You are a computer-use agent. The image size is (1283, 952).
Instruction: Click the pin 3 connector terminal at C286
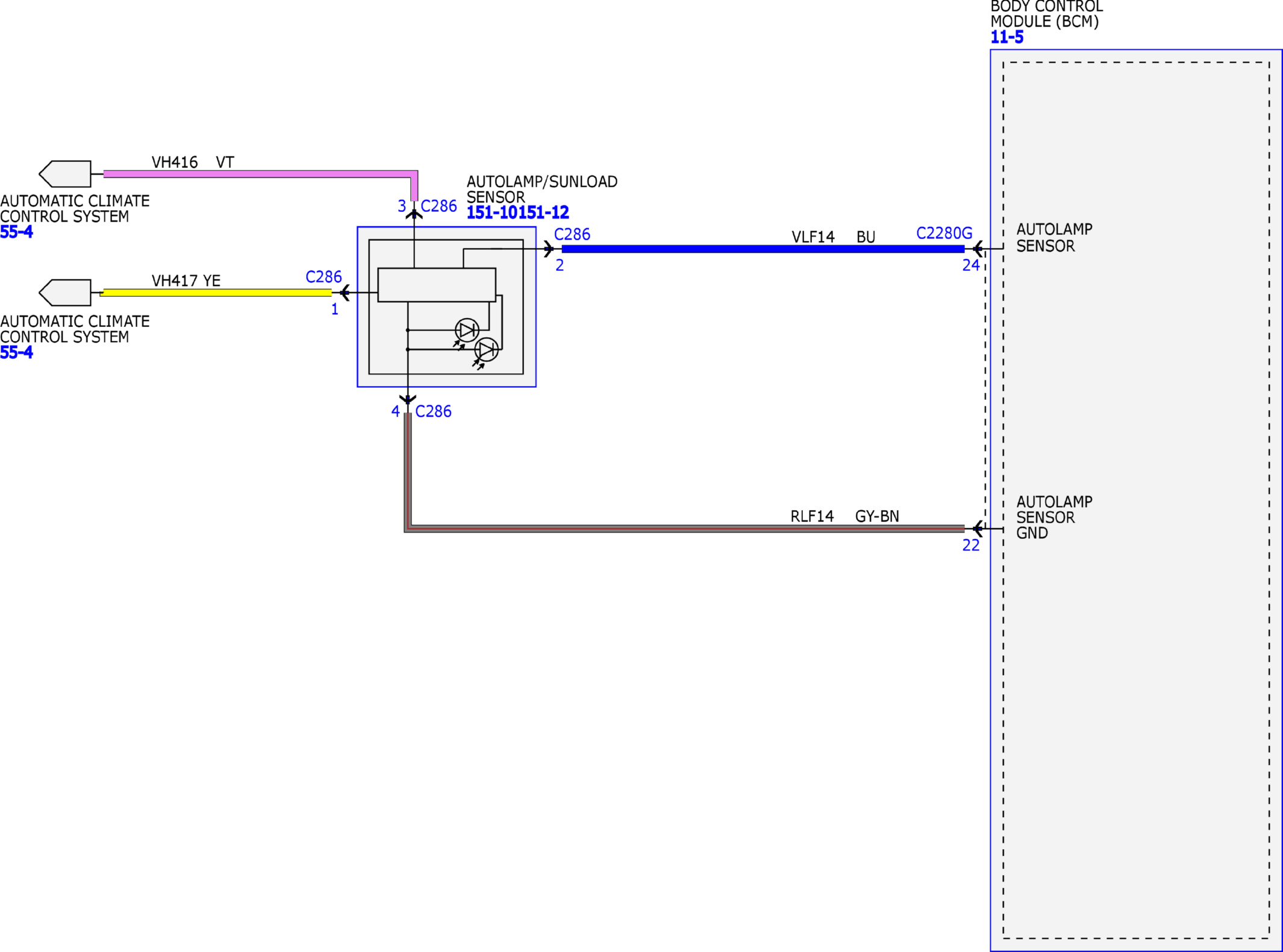click(414, 213)
